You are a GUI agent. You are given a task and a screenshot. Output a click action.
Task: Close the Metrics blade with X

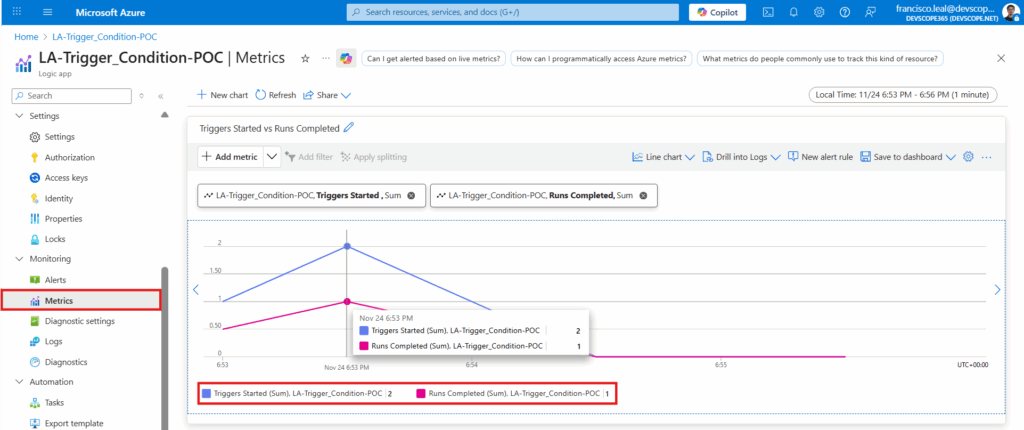tap(1000, 58)
